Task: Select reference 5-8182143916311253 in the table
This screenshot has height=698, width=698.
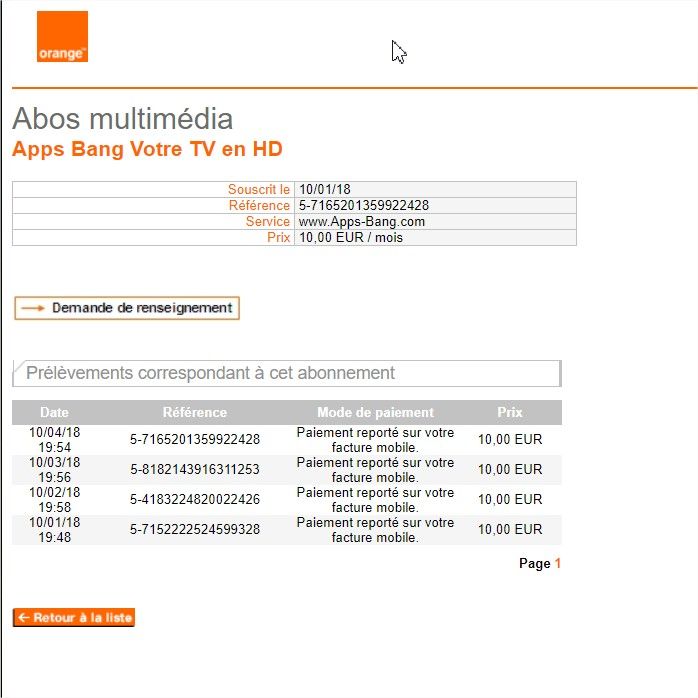Action: pos(195,469)
